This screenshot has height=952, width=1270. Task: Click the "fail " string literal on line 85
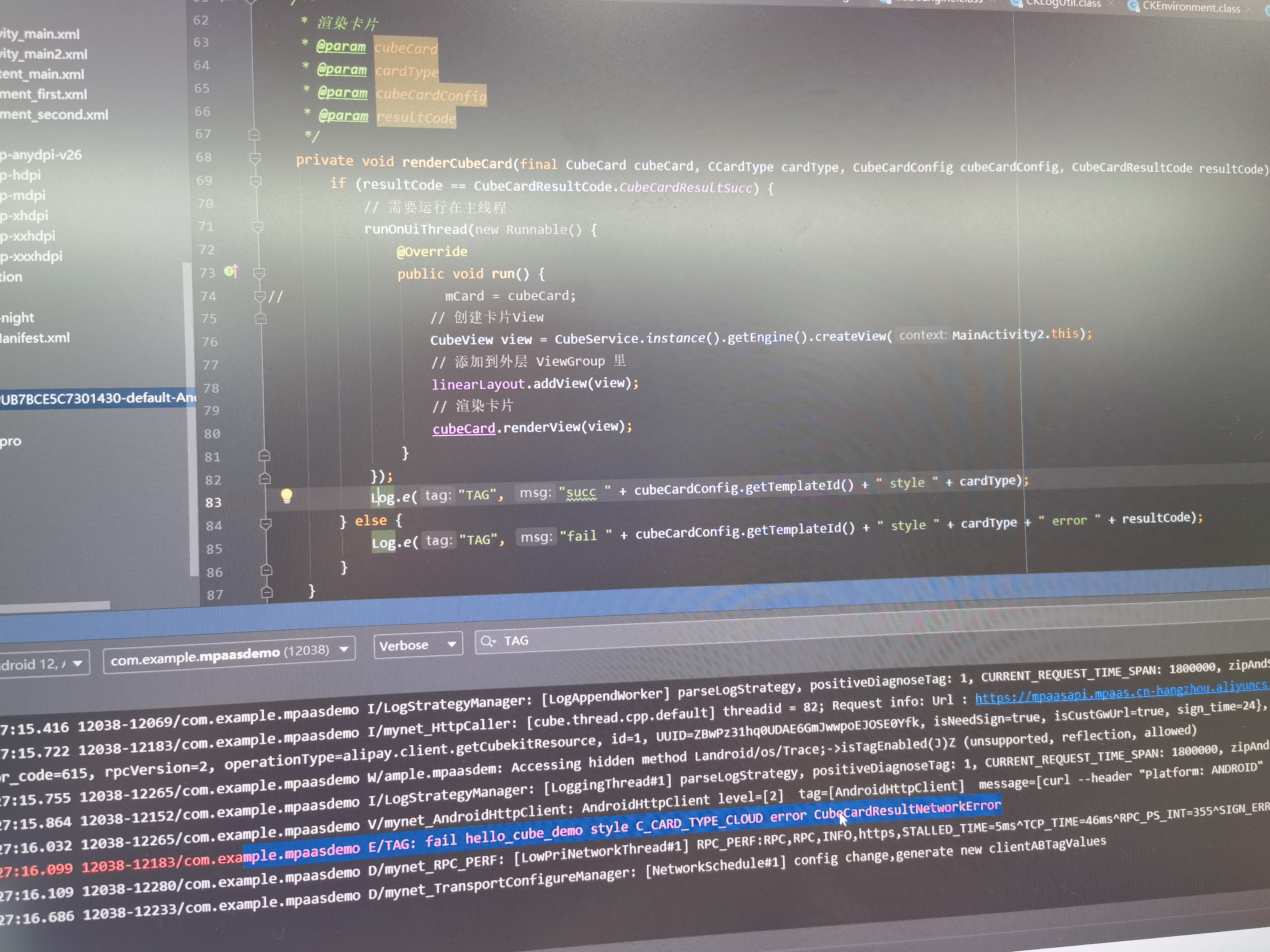click(x=586, y=536)
